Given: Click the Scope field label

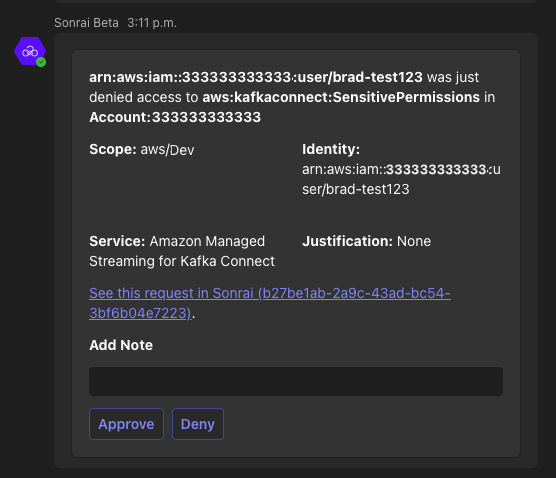Looking at the screenshot, I should pos(113,149).
